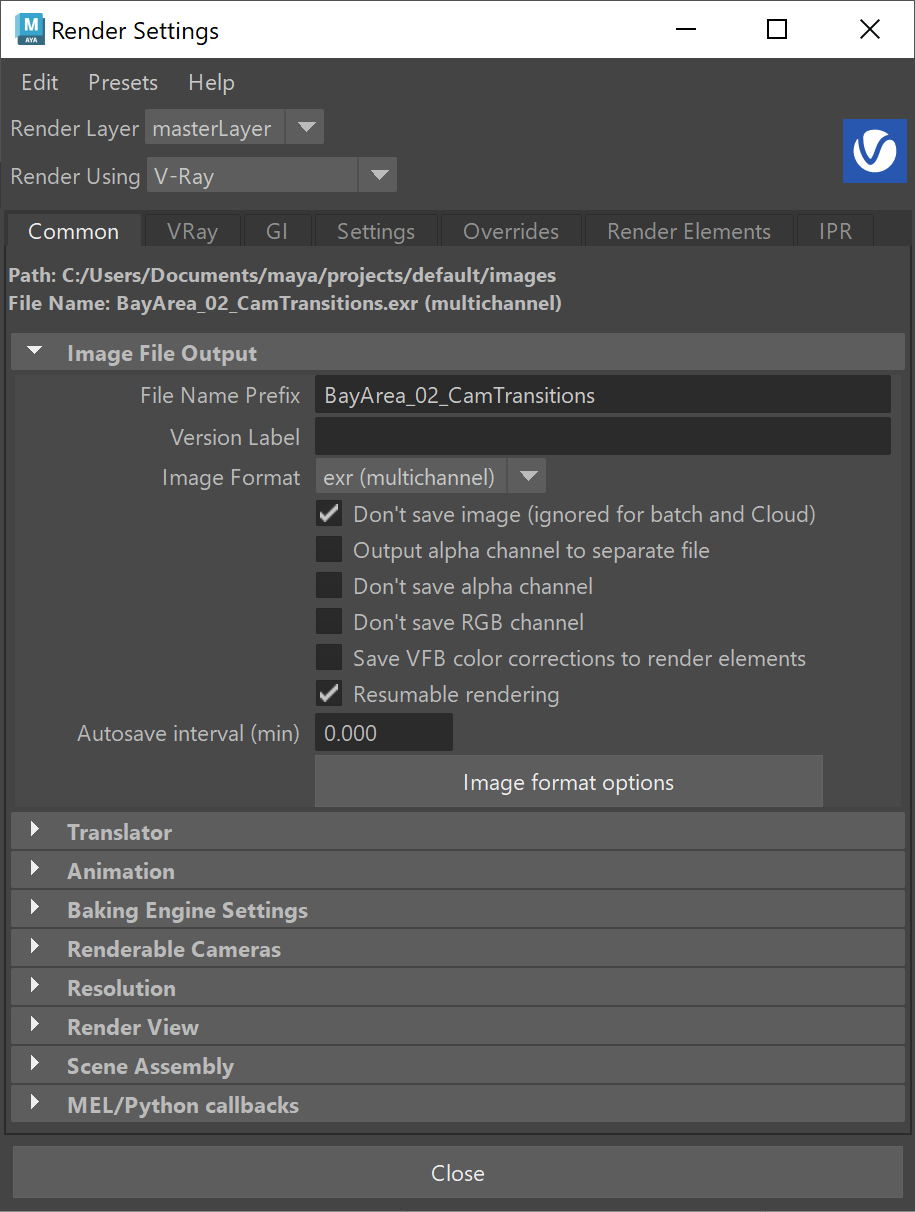Click the Close button at bottom
This screenshot has height=1212, width=915.
point(458,1173)
